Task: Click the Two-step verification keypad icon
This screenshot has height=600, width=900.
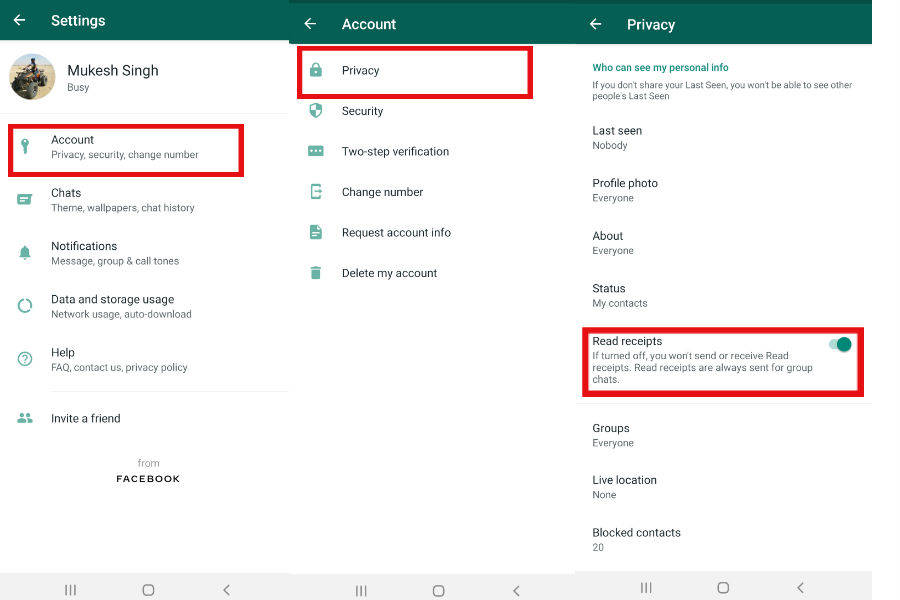Action: tap(315, 151)
